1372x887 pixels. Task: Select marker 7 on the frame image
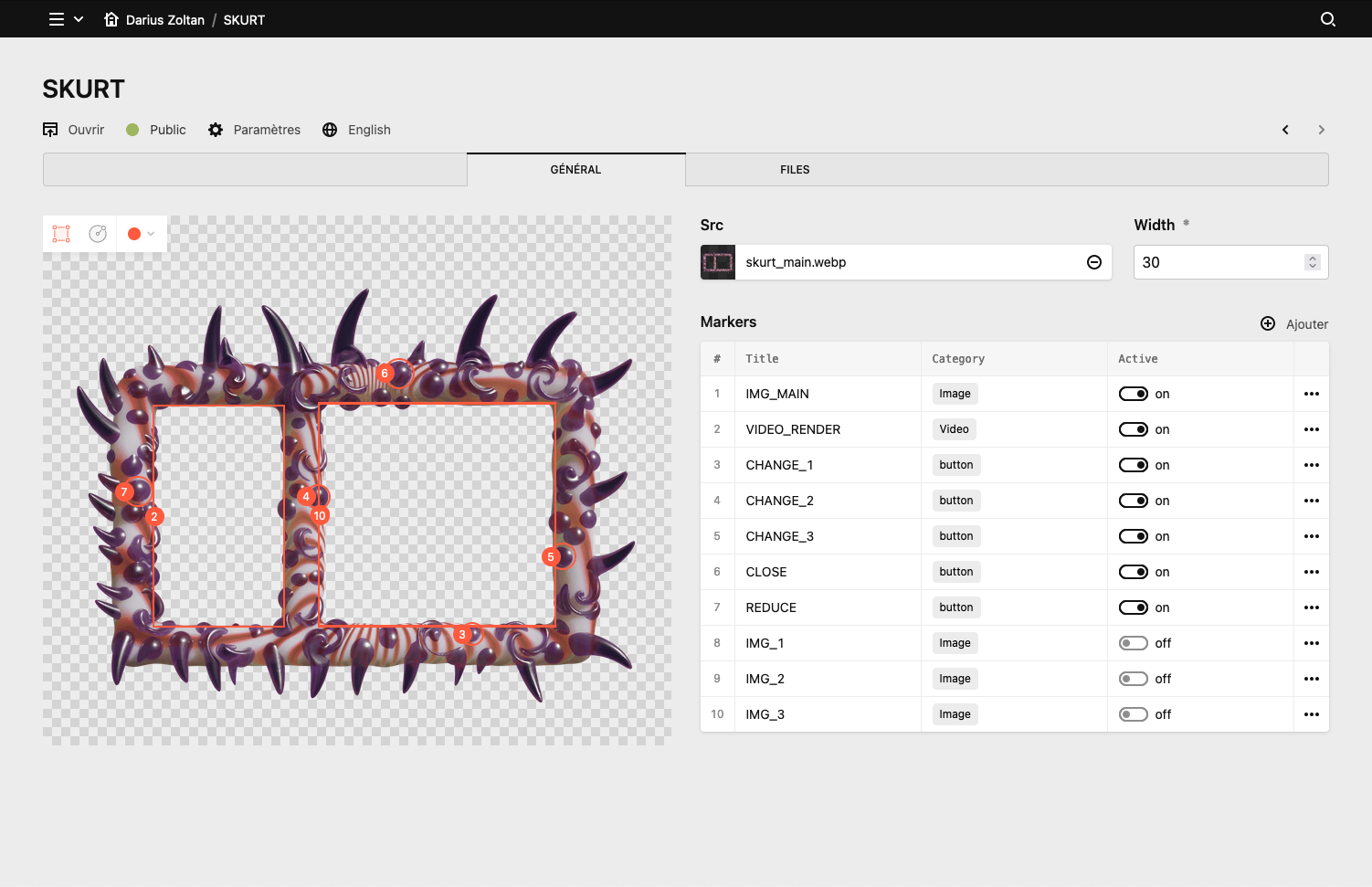point(124,492)
